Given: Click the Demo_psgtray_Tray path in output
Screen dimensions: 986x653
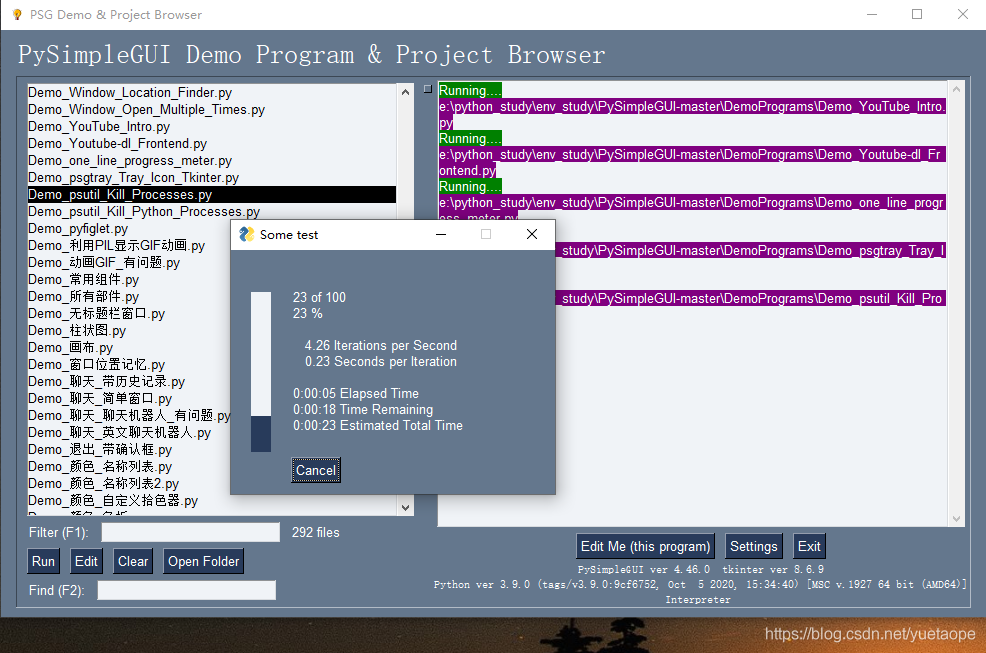Looking at the screenshot, I should (751, 250).
